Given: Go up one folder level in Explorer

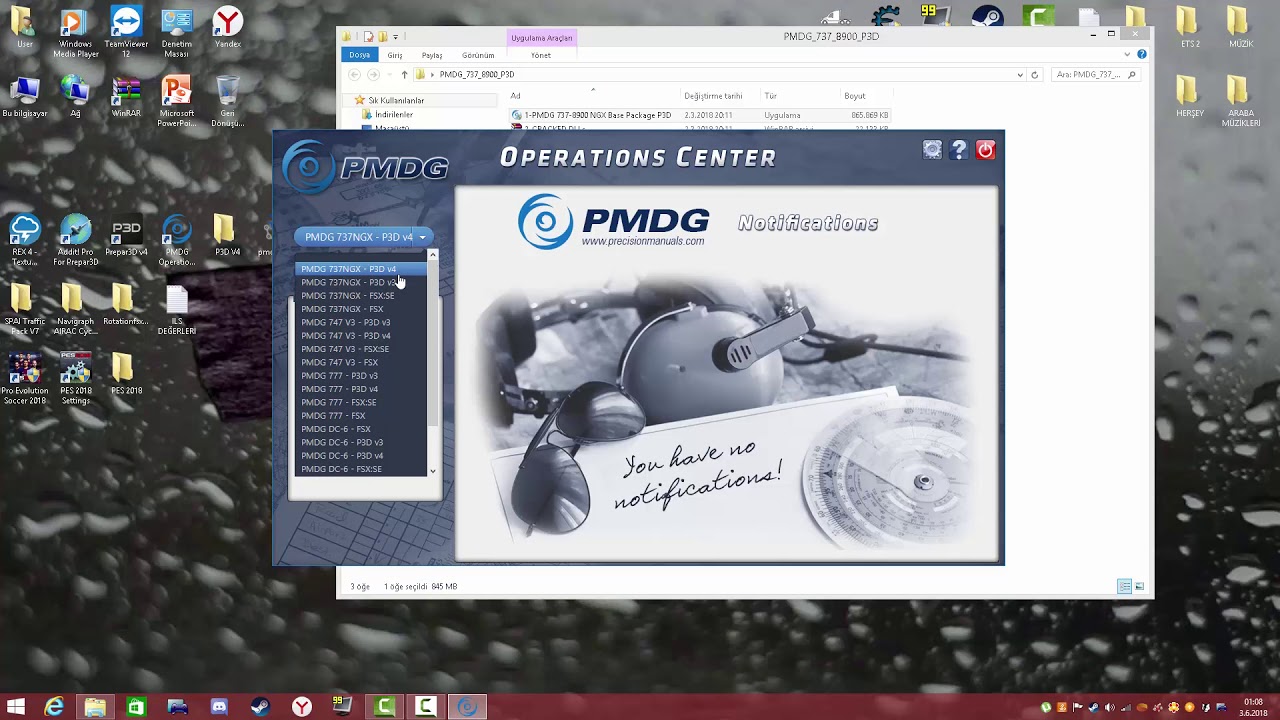Looking at the screenshot, I should pyautogui.click(x=404, y=75).
